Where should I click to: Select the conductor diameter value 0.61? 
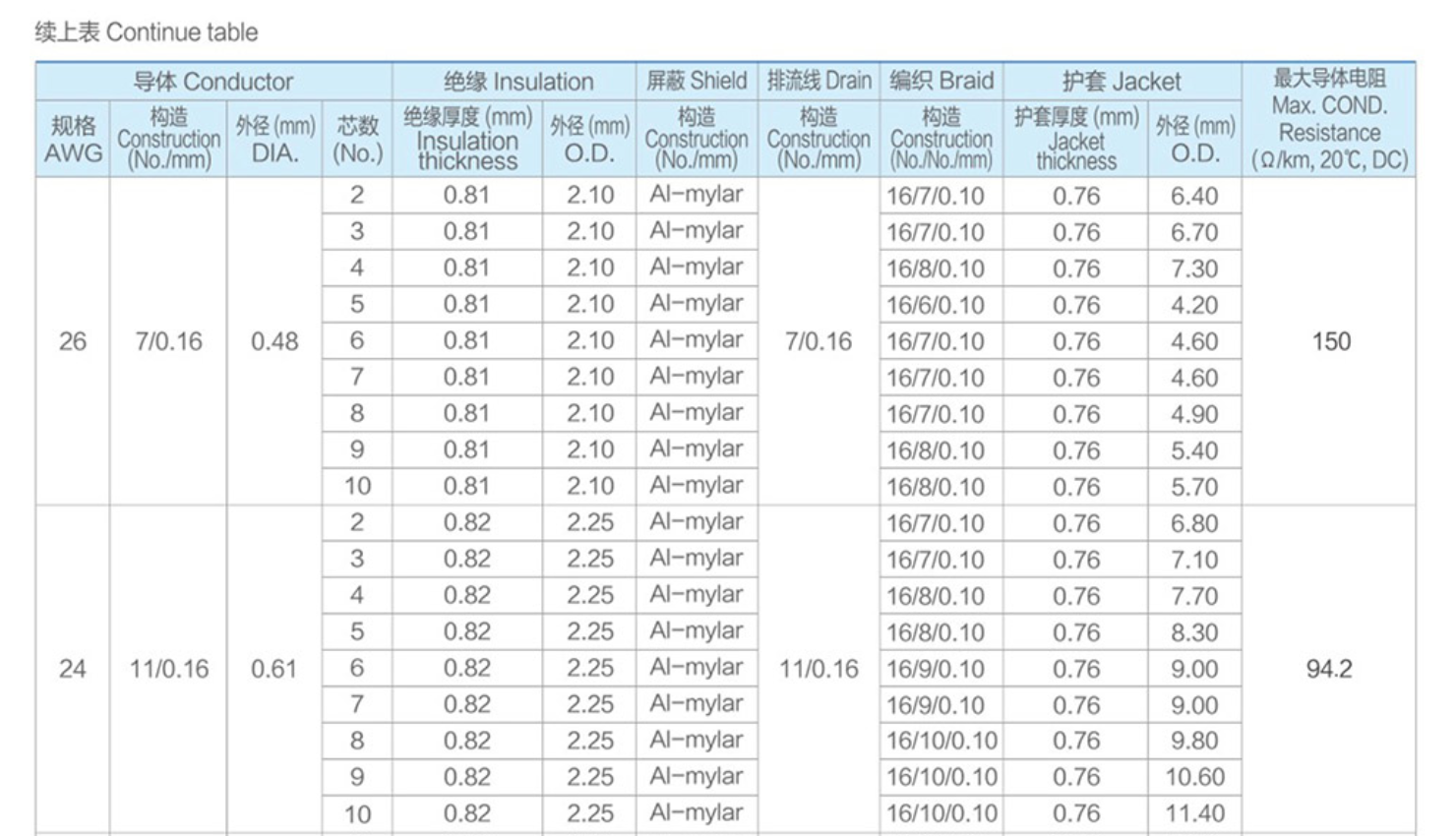pos(274,669)
